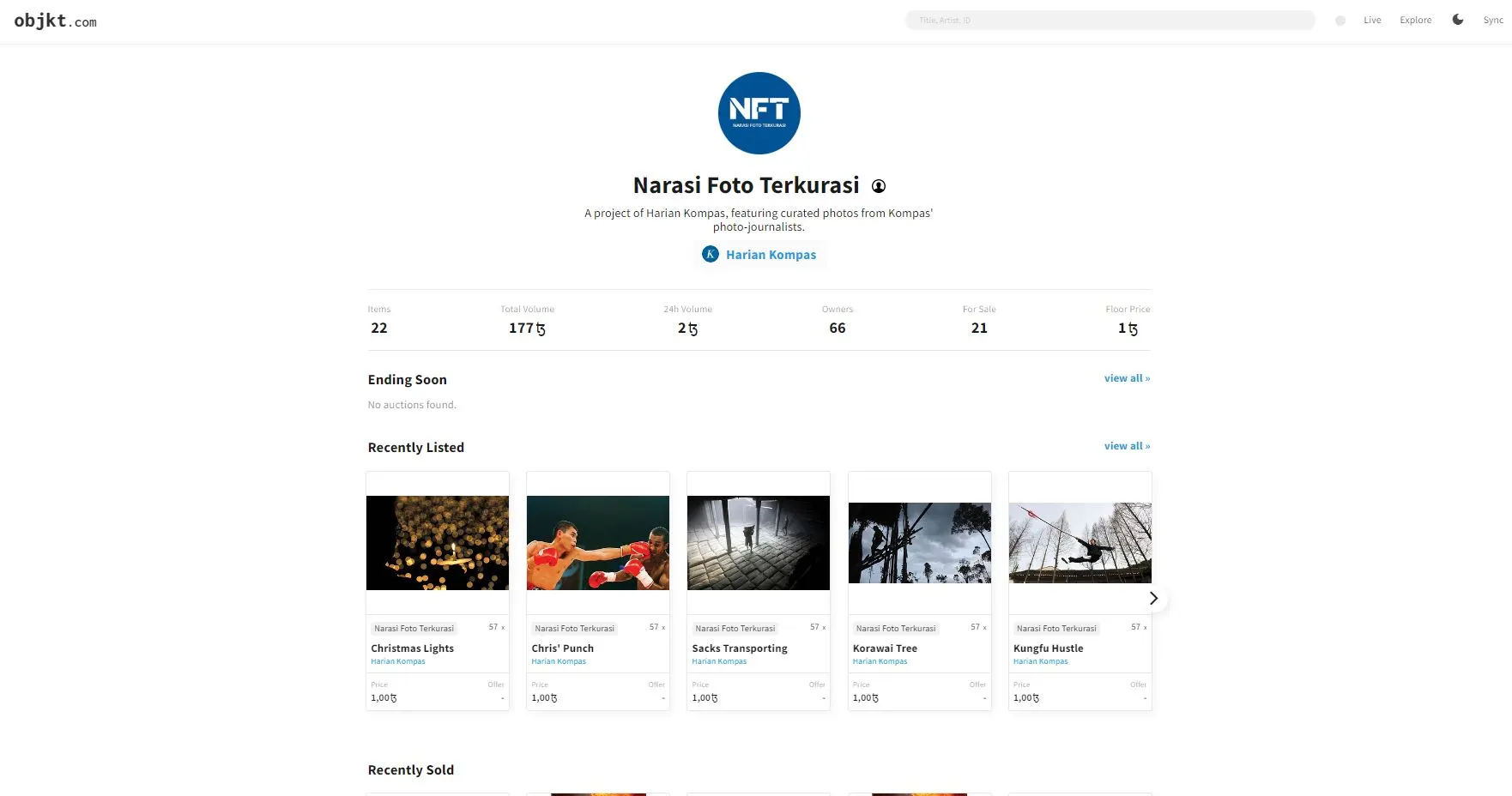1512x796 pixels.
Task: Click the Items count 22
Action: click(378, 329)
